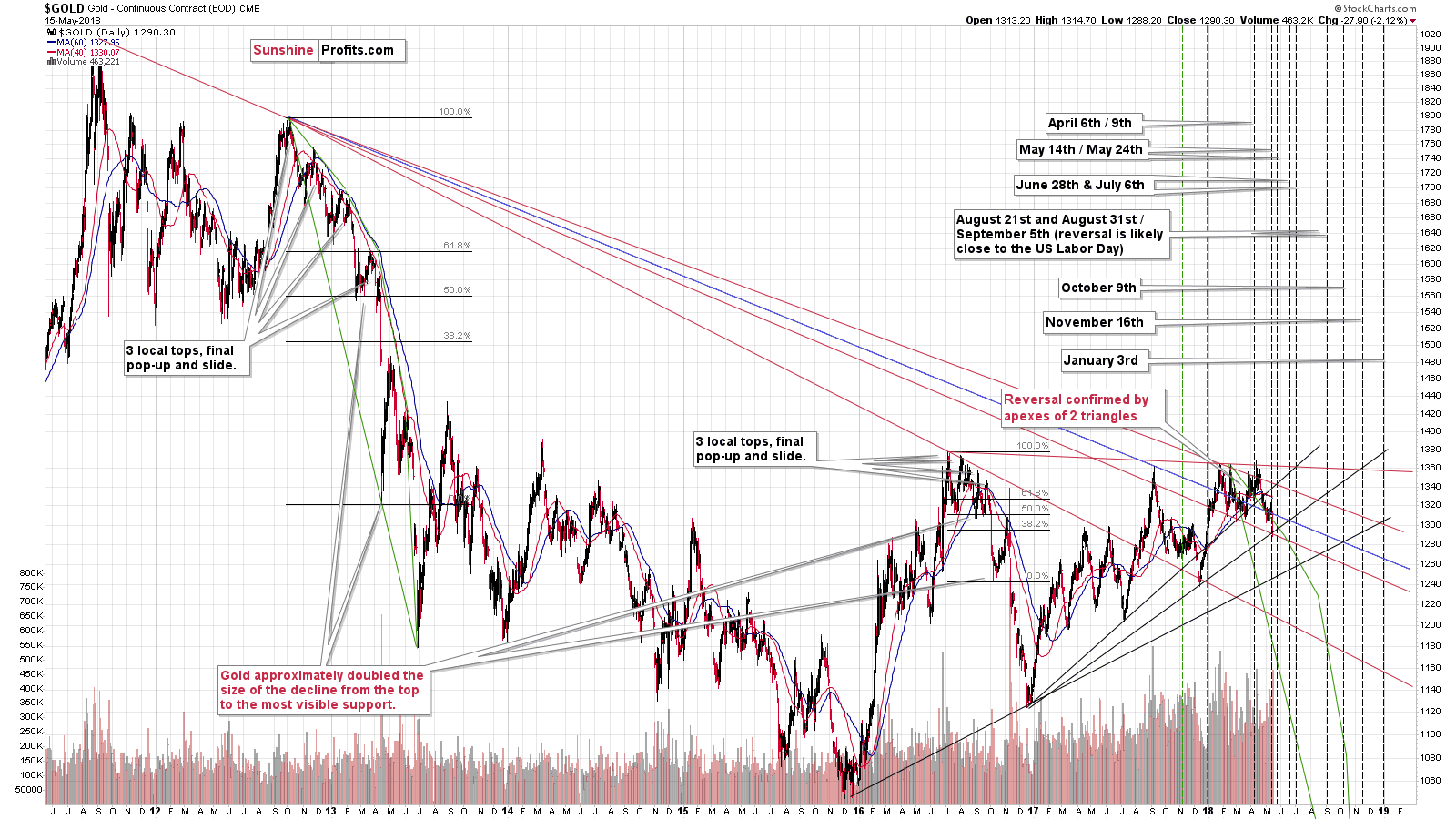Click the 'Close 1290.30' value in header
1456x819 pixels.
coord(1200,21)
